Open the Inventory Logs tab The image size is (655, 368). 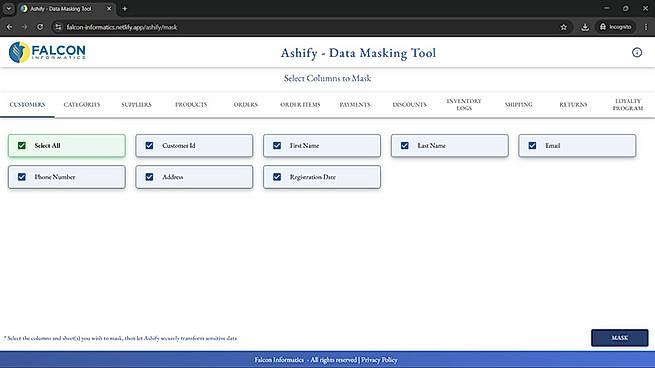464,104
